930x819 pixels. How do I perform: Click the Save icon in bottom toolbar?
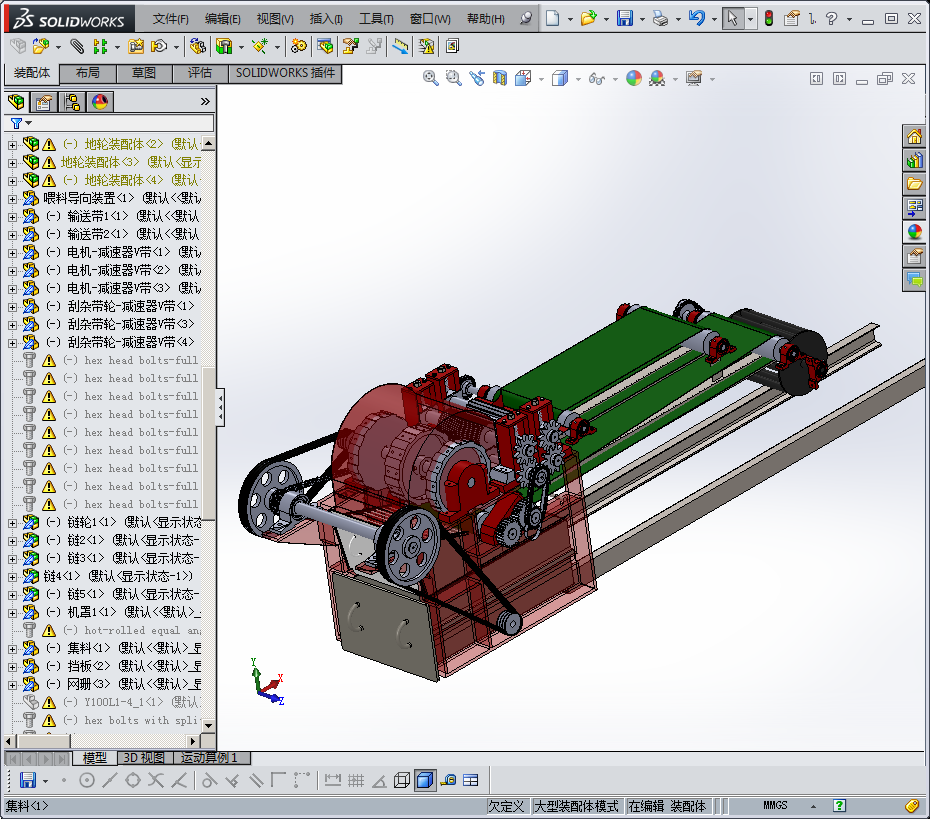[x=27, y=780]
